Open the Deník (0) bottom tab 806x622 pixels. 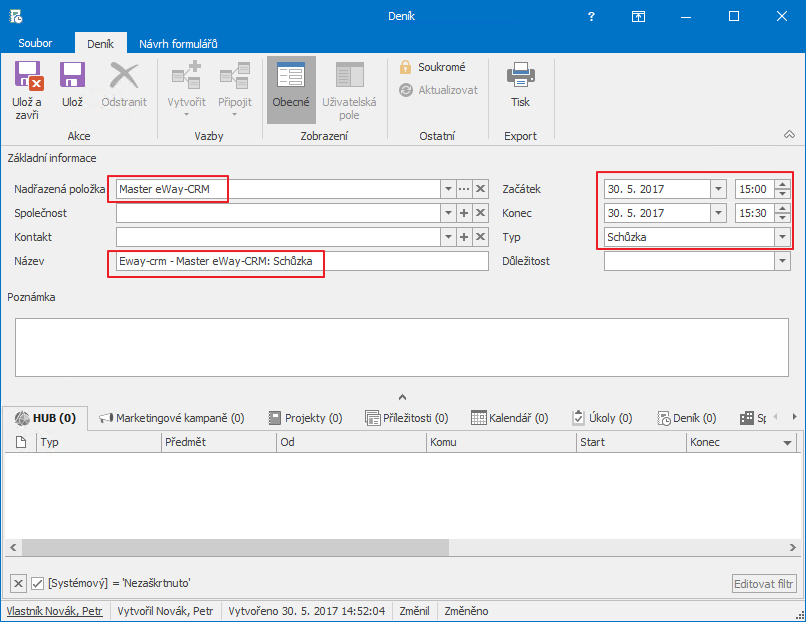tap(687, 418)
